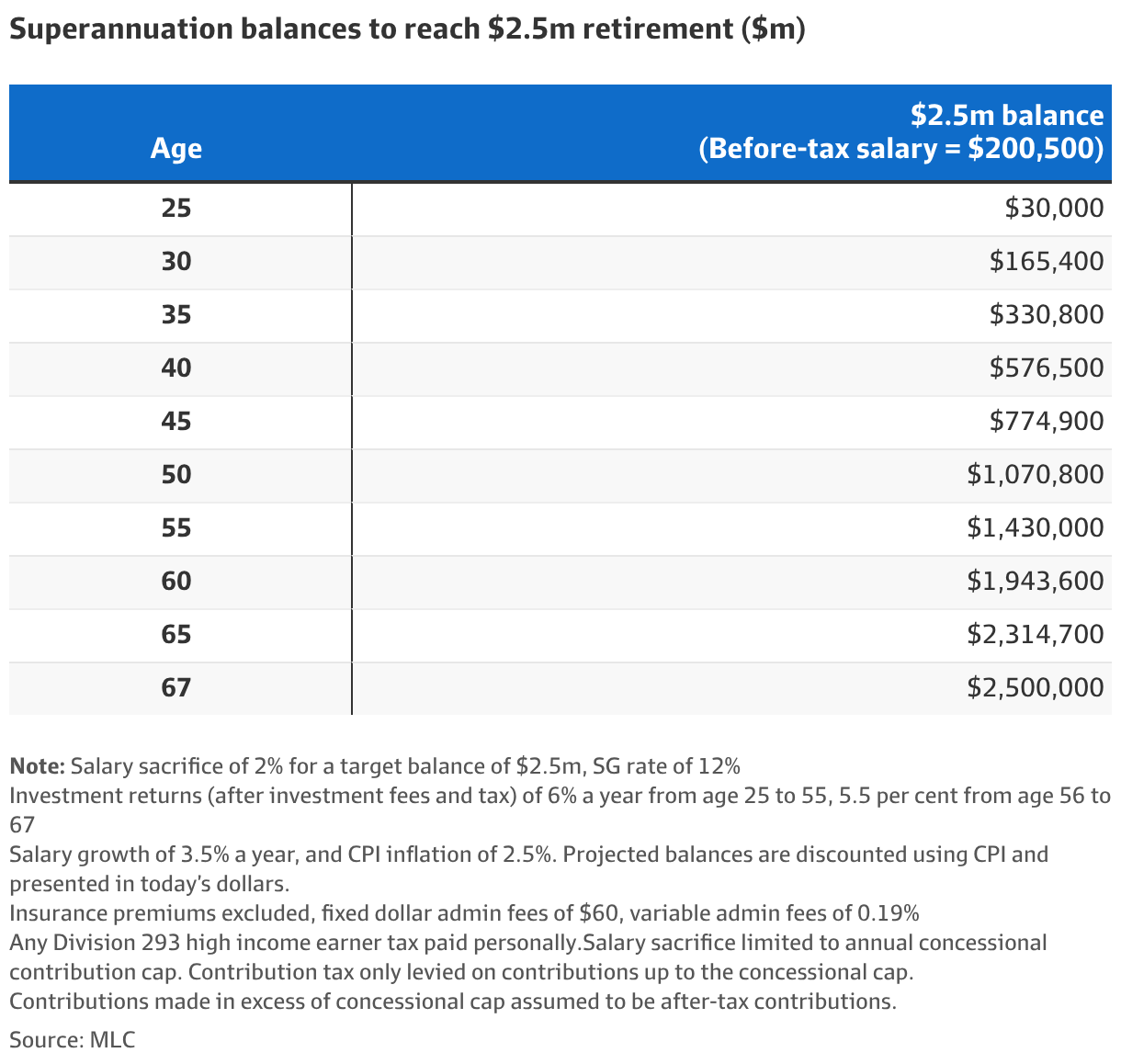This screenshot has height=1064, width=1121.
Task: Click the $30,000 balance cell
Action: click(x=1054, y=209)
